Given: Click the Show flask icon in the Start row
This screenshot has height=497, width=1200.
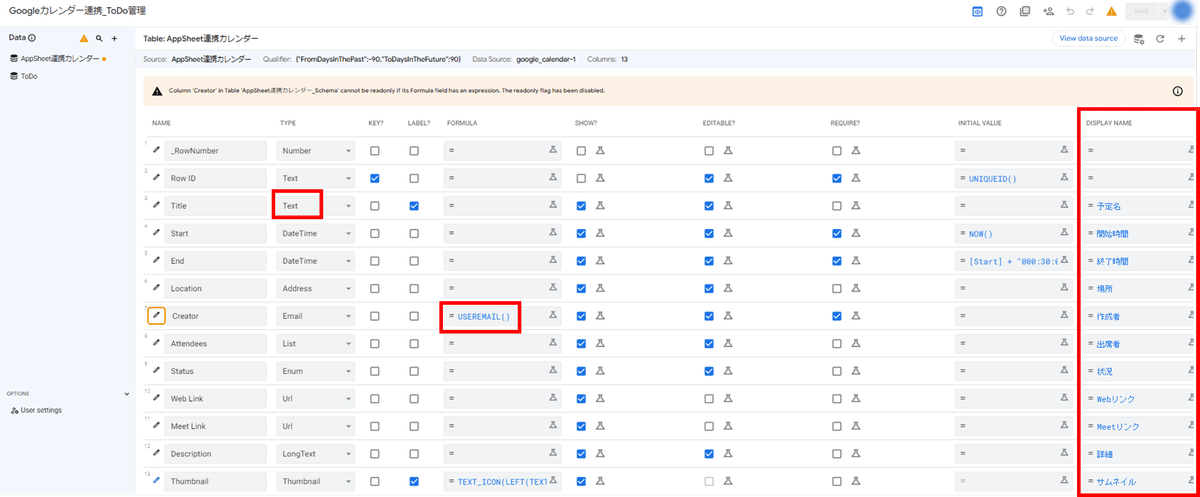Looking at the screenshot, I should coord(601,233).
